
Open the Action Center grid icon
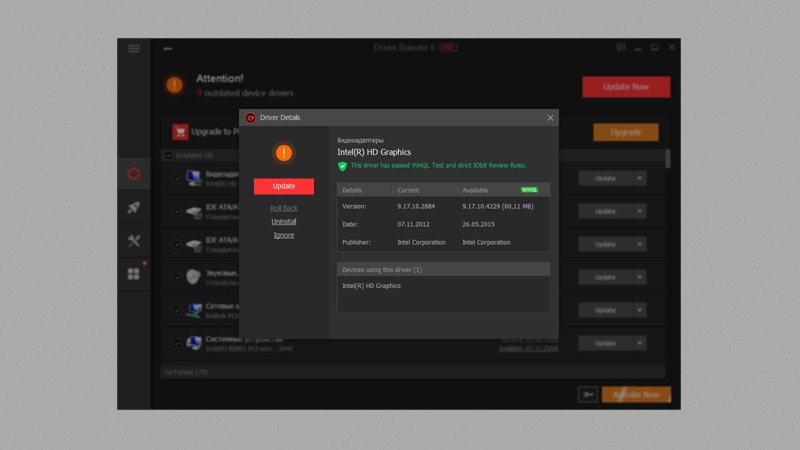click(134, 274)
